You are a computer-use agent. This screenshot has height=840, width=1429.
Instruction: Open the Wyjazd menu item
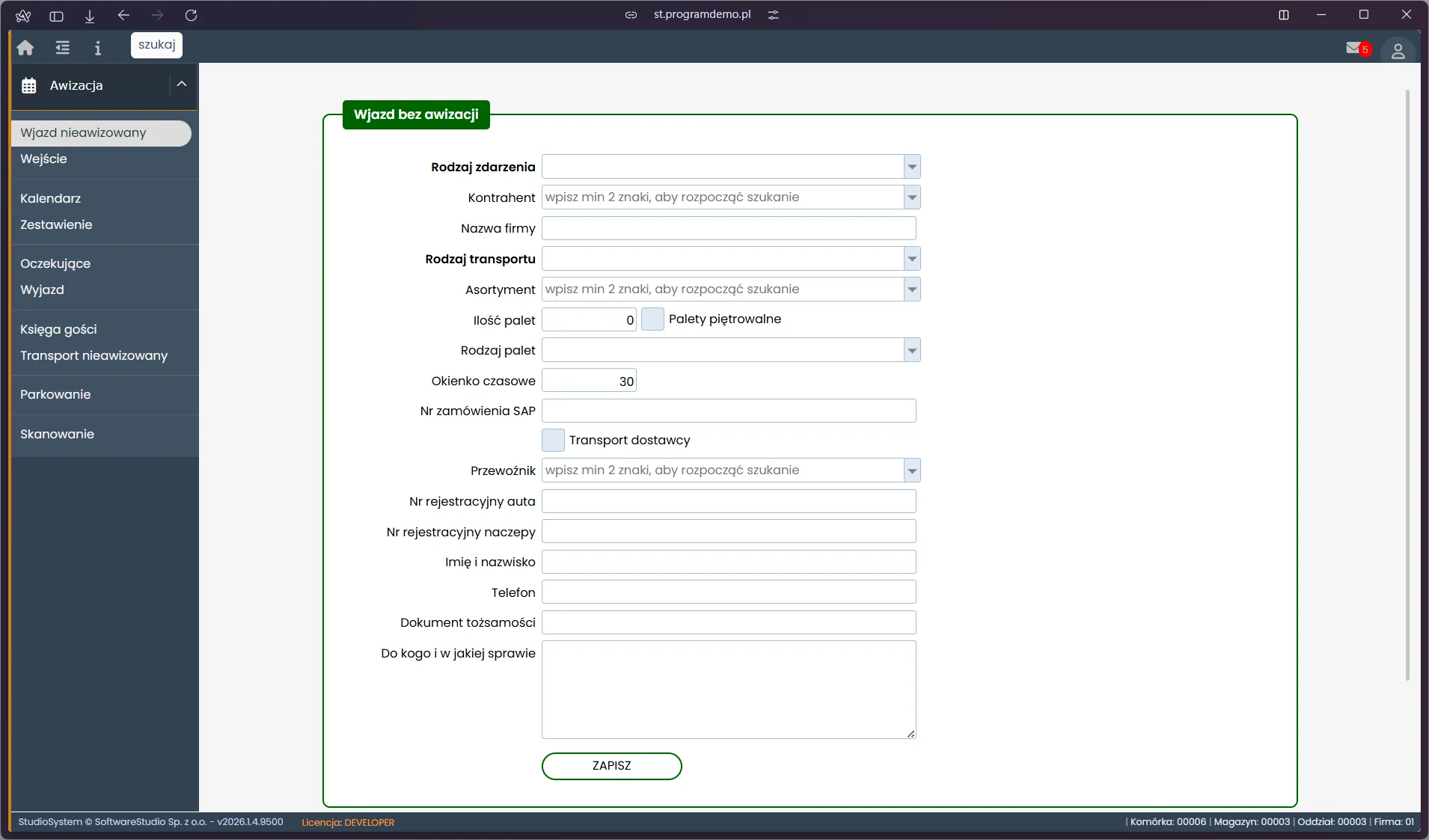(42, 290)
